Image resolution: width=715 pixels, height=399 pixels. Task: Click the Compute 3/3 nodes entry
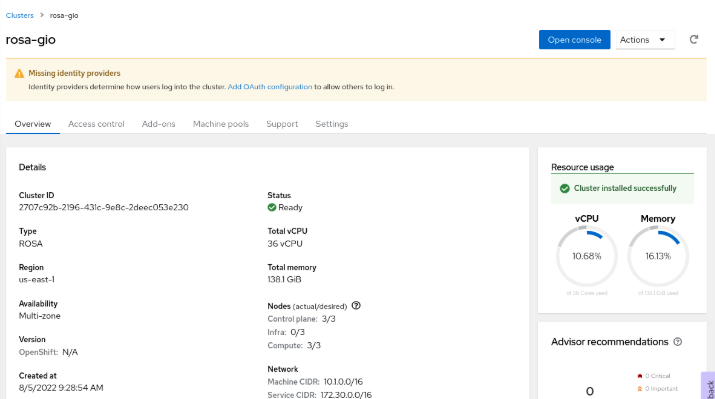(294, 345)
